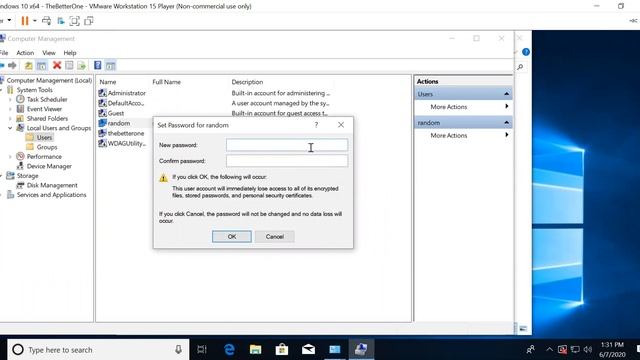The height and width of the screenshot is (360, 640).
Task: Switch VMware to Unity mode
Action: pos(89,21)
